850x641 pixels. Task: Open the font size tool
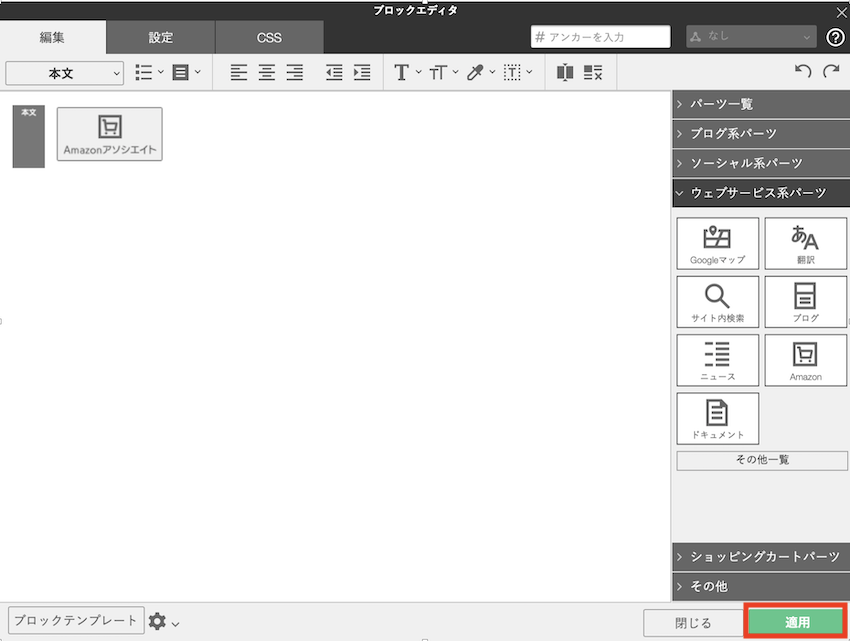[x=443, y=72]
